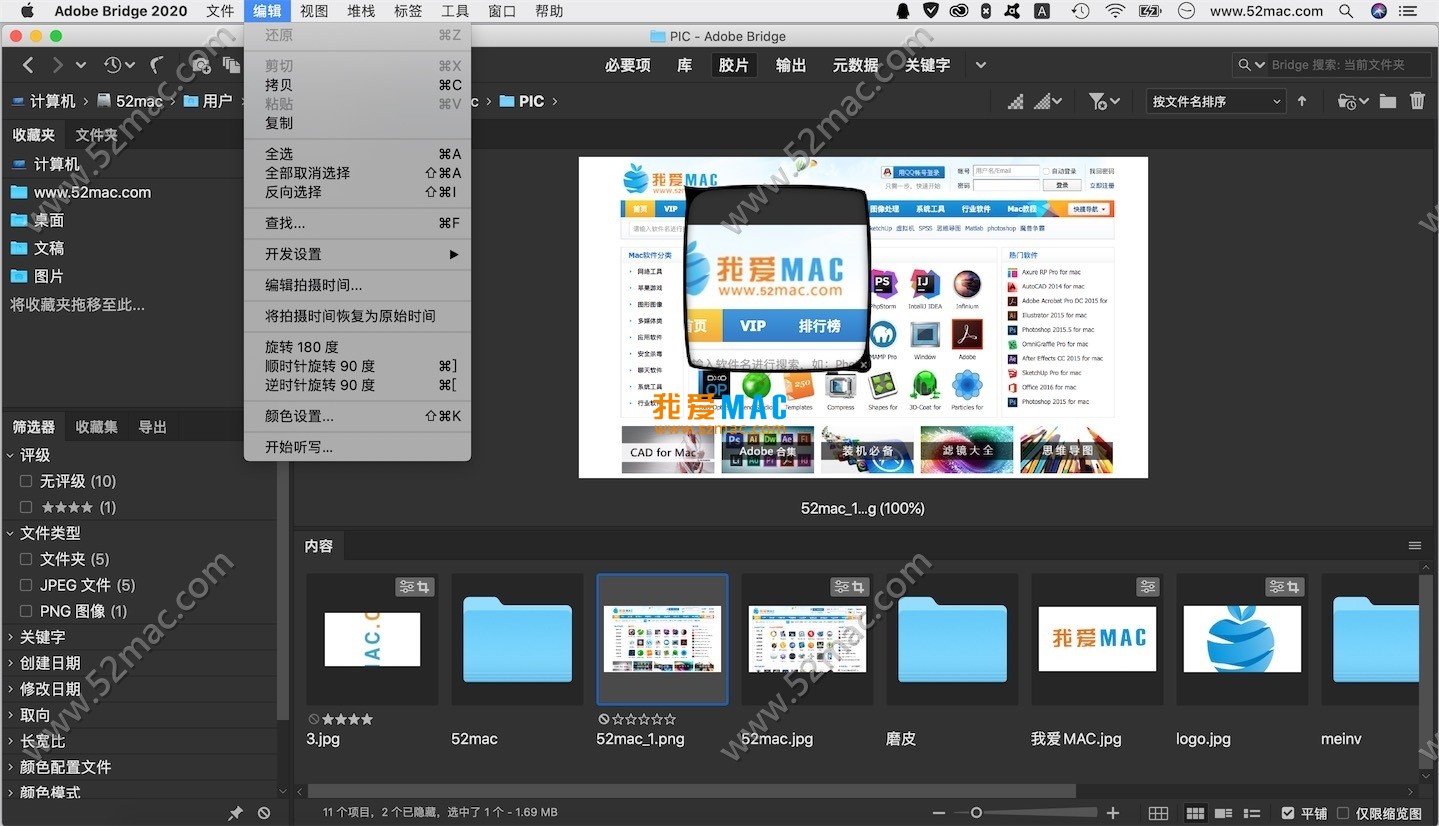Toggle the 平铺 checkbox

pos(1288,814)
